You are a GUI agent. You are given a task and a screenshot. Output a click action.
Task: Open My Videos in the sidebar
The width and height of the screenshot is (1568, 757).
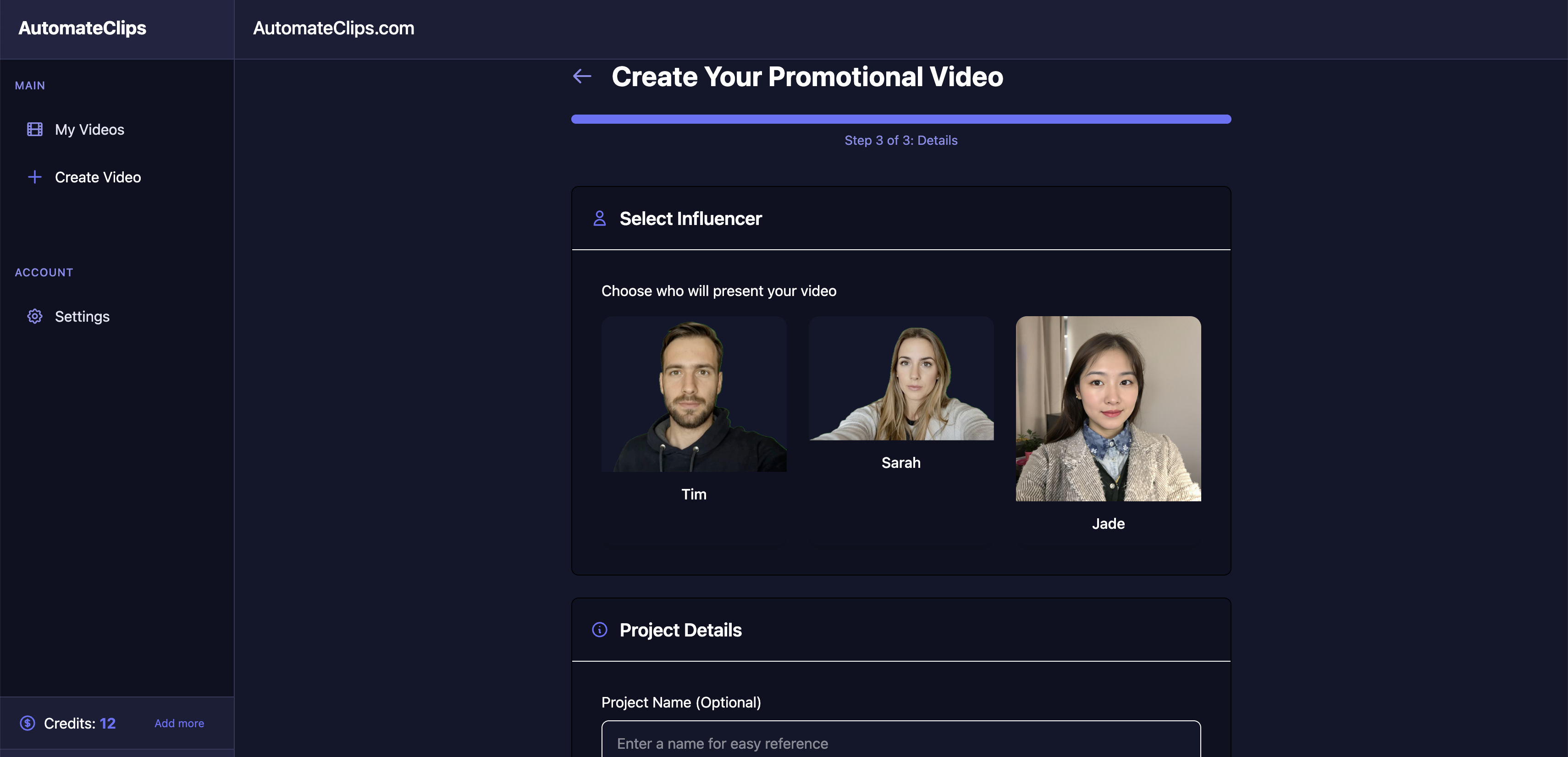(x=89, y=130)
